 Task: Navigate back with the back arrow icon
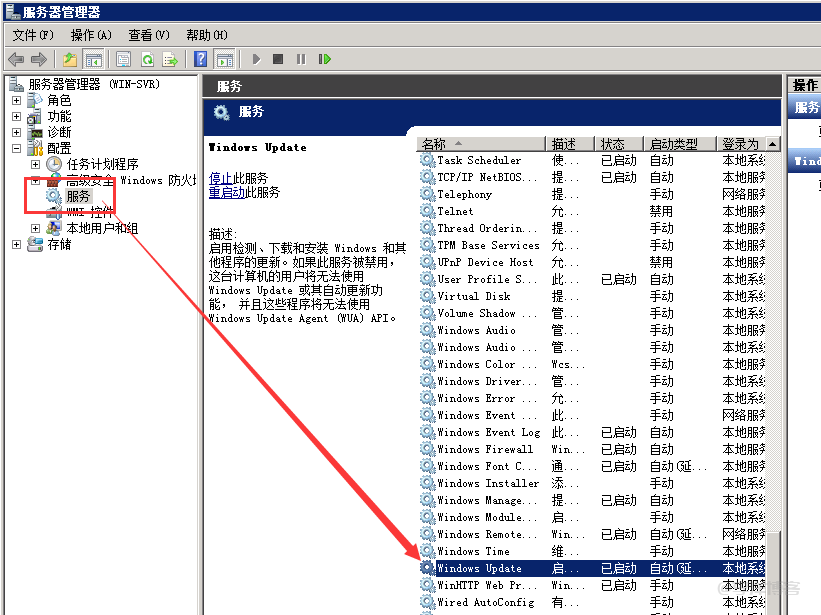[x=14, y=58]
